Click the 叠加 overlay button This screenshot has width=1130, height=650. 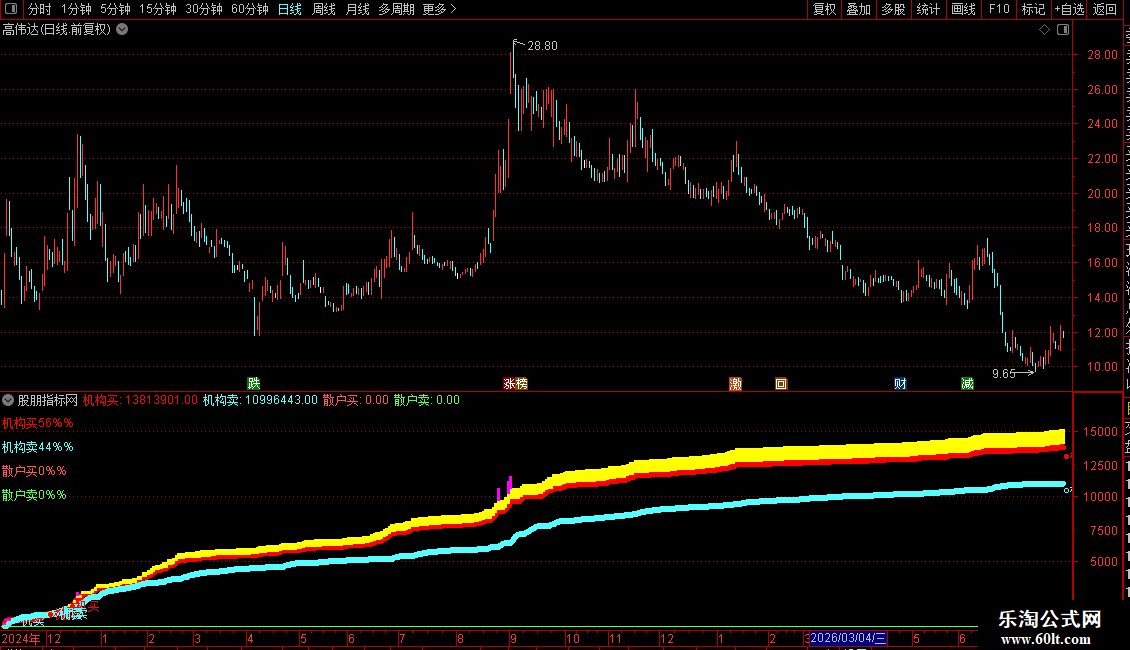858,9
